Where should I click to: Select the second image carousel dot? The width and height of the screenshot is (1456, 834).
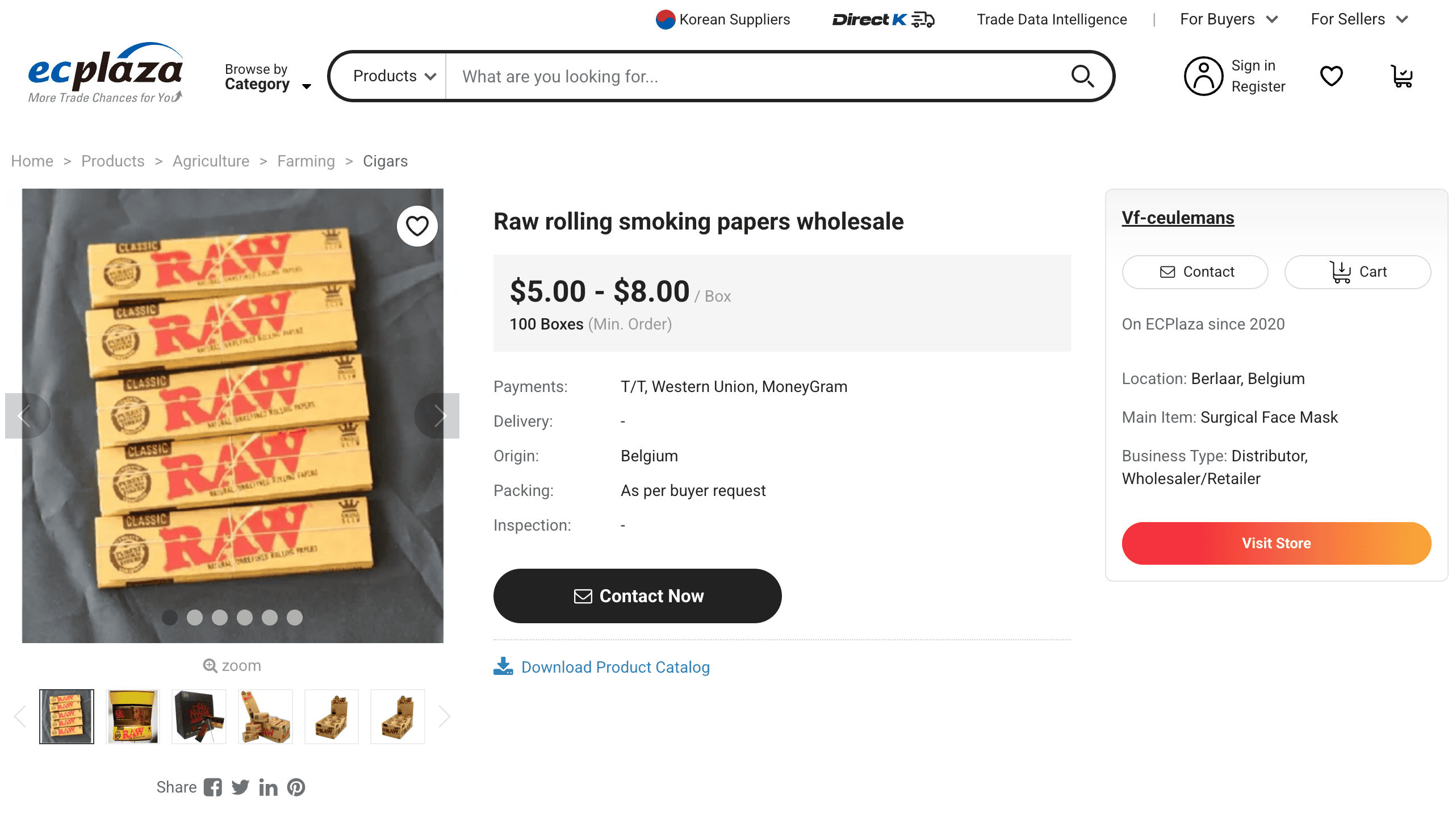tap(195, 617)
